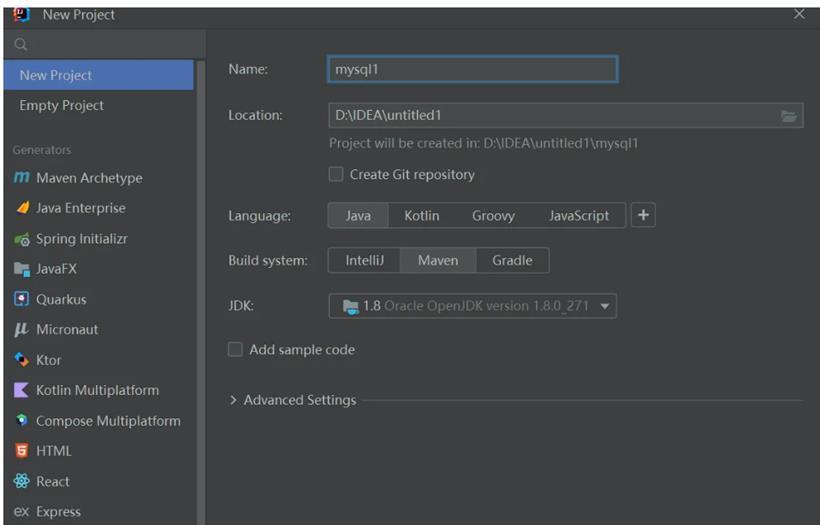
Task: Click the sidebar search field
Action: (x=105, y=44)
